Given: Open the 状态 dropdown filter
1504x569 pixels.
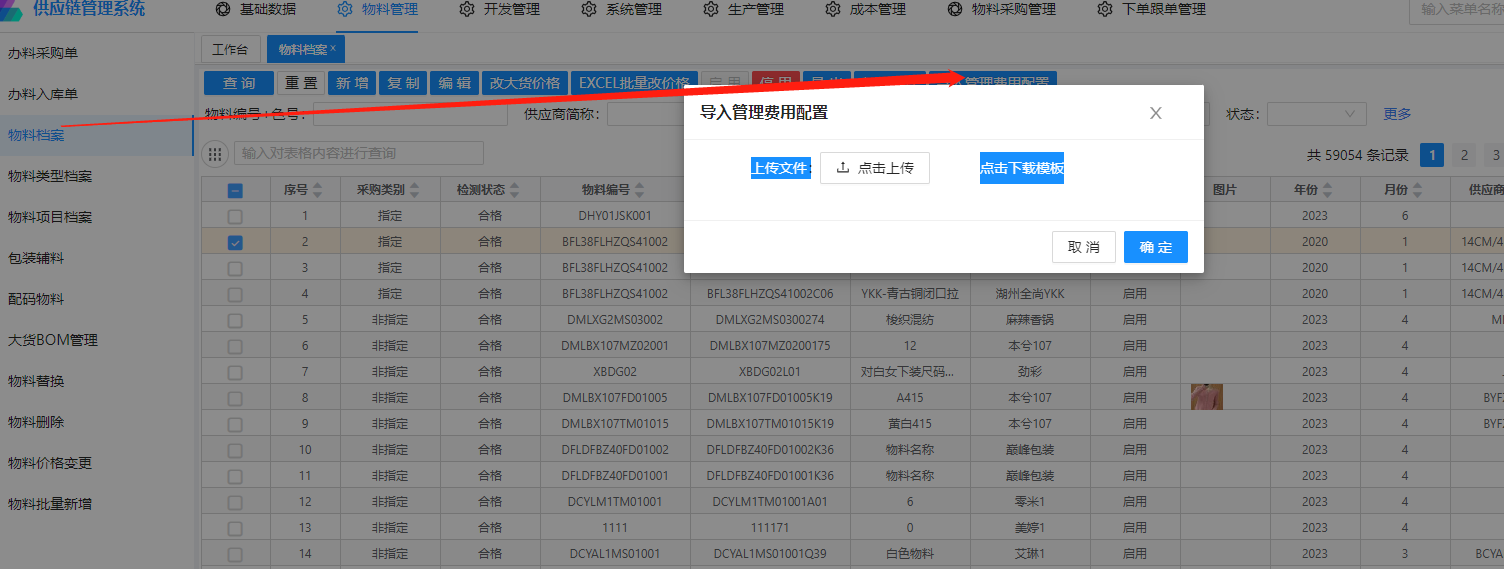Looking at the screenshot, I should point(1316,114).
